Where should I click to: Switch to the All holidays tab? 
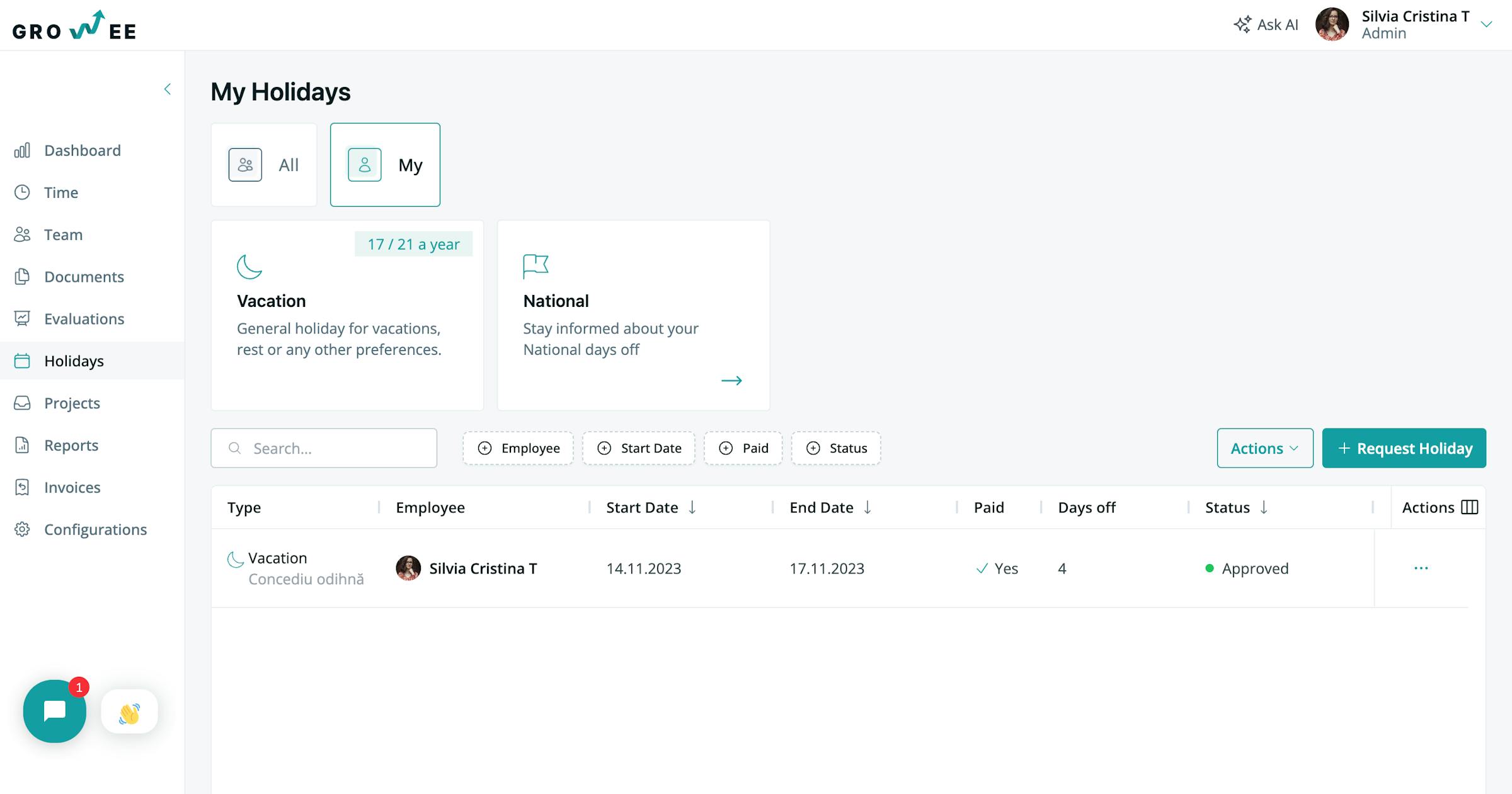click(x=264, y=164)
